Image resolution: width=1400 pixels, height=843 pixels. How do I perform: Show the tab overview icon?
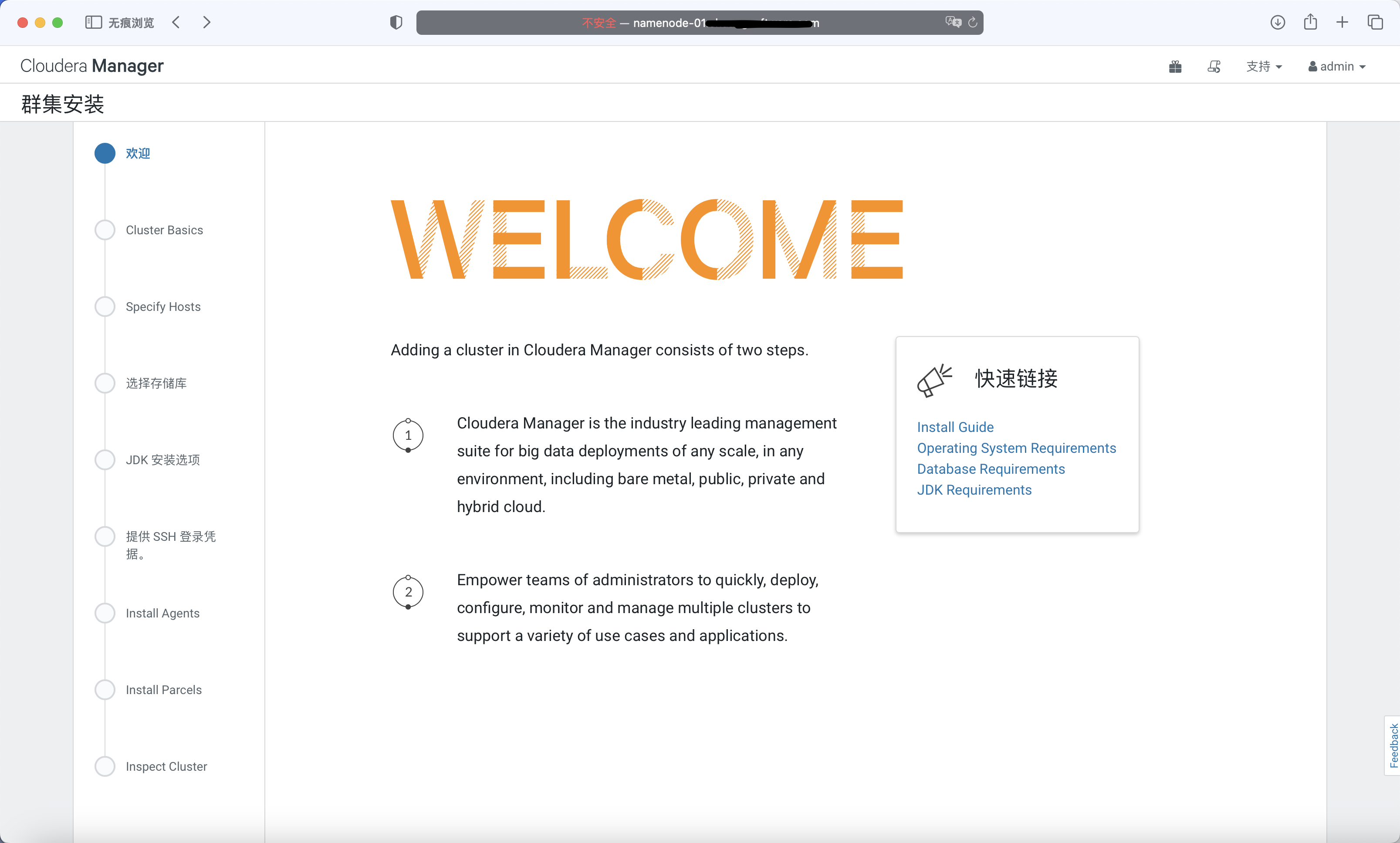click(1375, 23)
